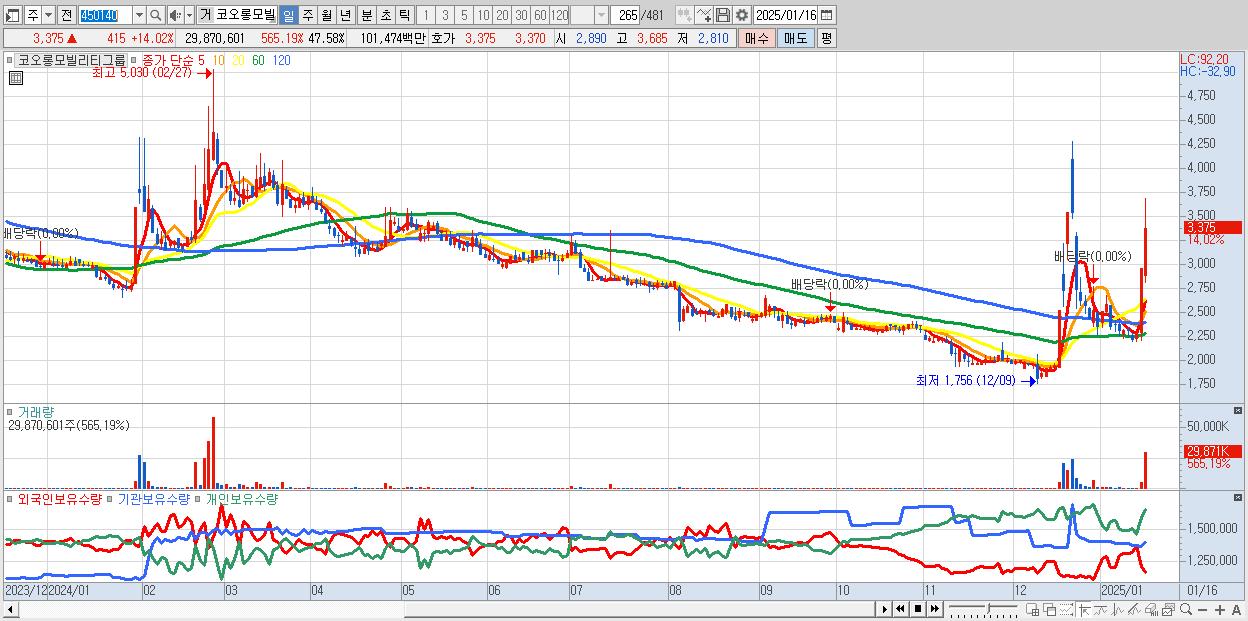
Task: Focus the stock code field 450140
Action: tap(104, 15)
